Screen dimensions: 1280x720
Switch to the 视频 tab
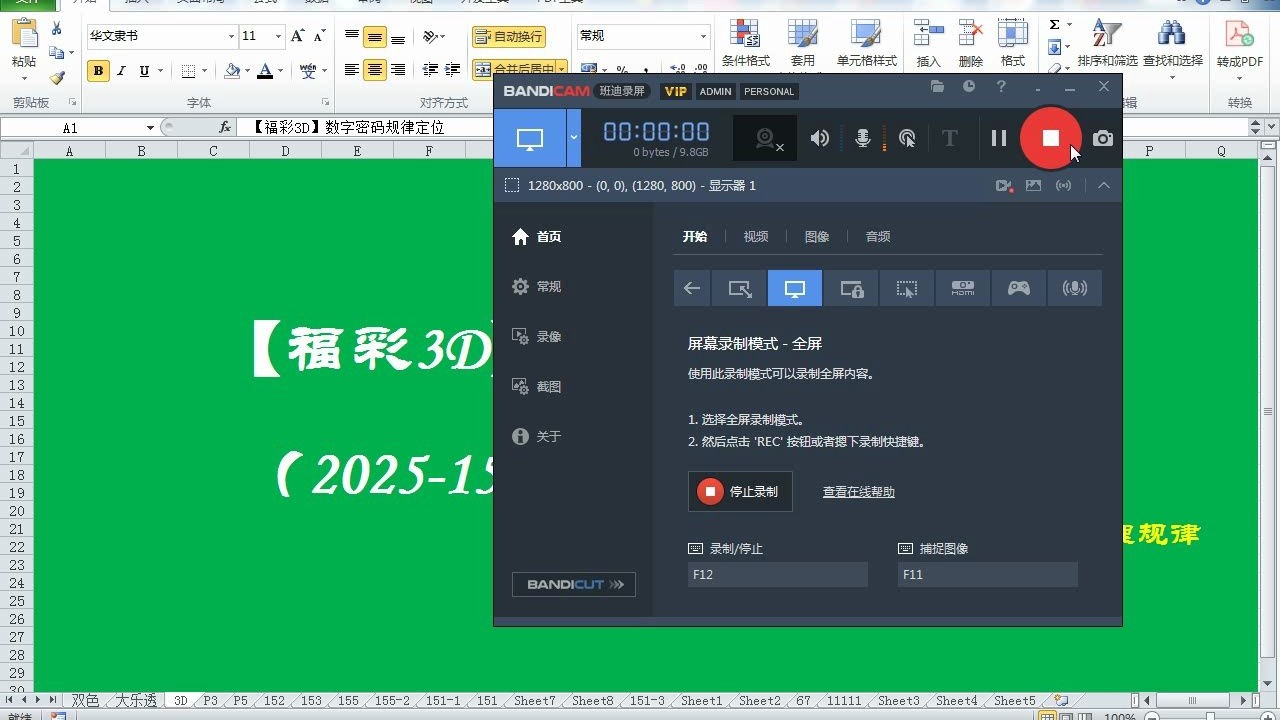[756, 237]
